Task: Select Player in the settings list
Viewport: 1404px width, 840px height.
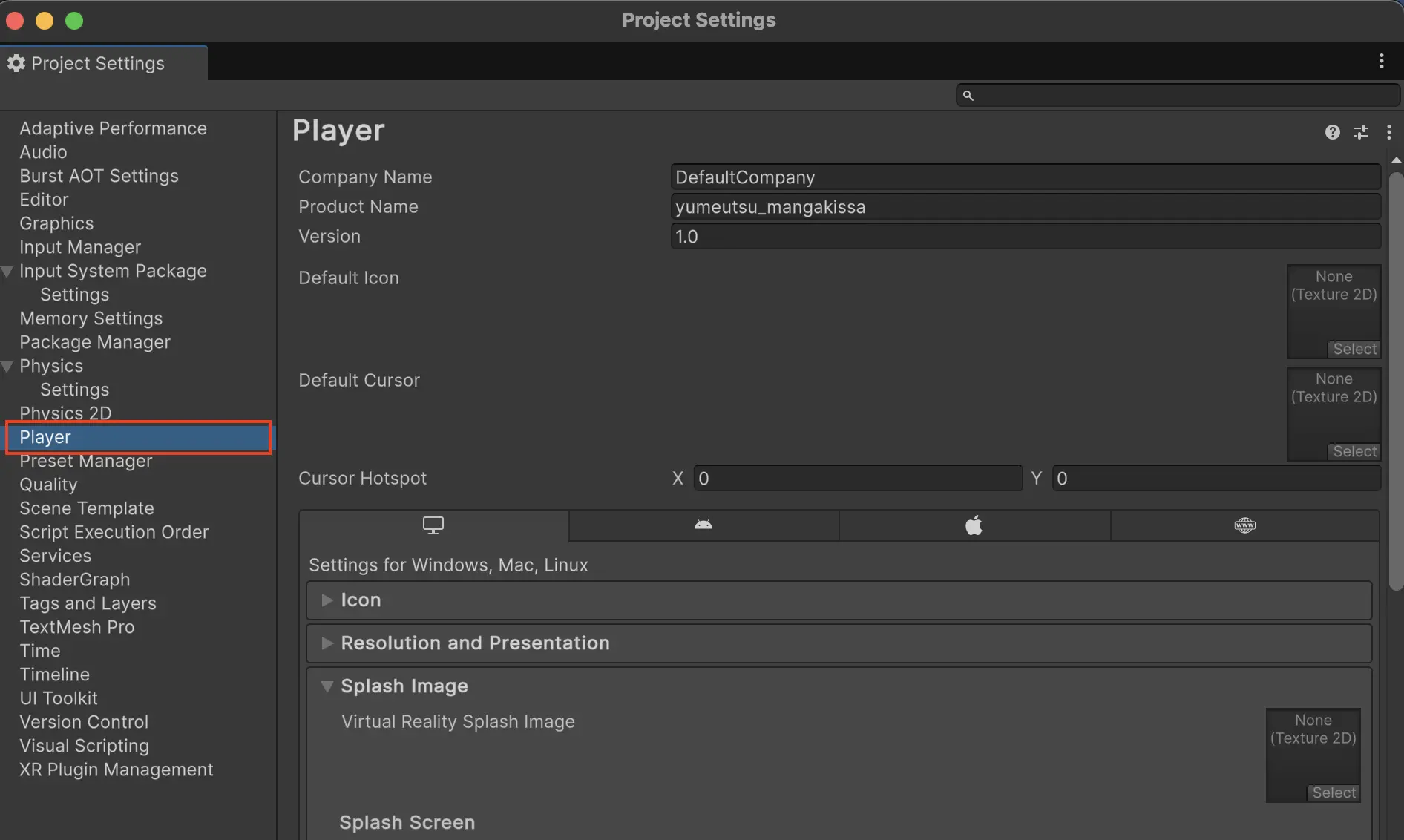Action: point(138,437)
